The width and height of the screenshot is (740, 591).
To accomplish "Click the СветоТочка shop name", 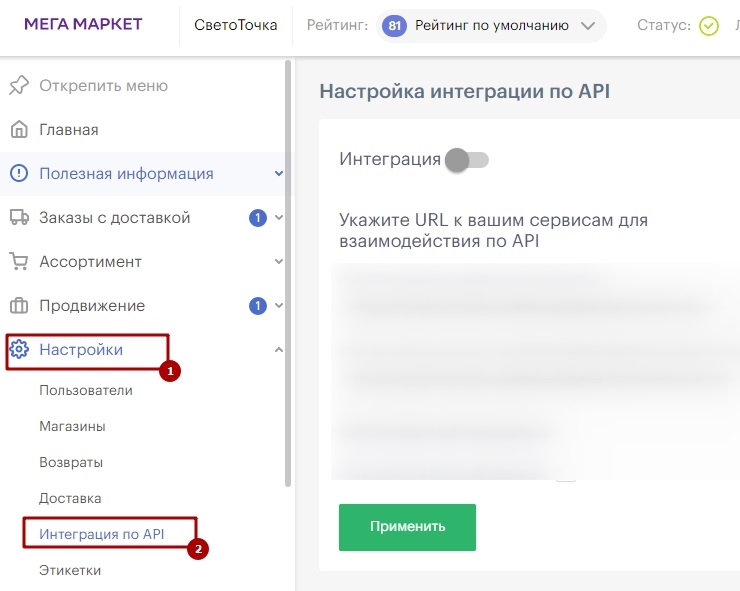I will point(235,25).
